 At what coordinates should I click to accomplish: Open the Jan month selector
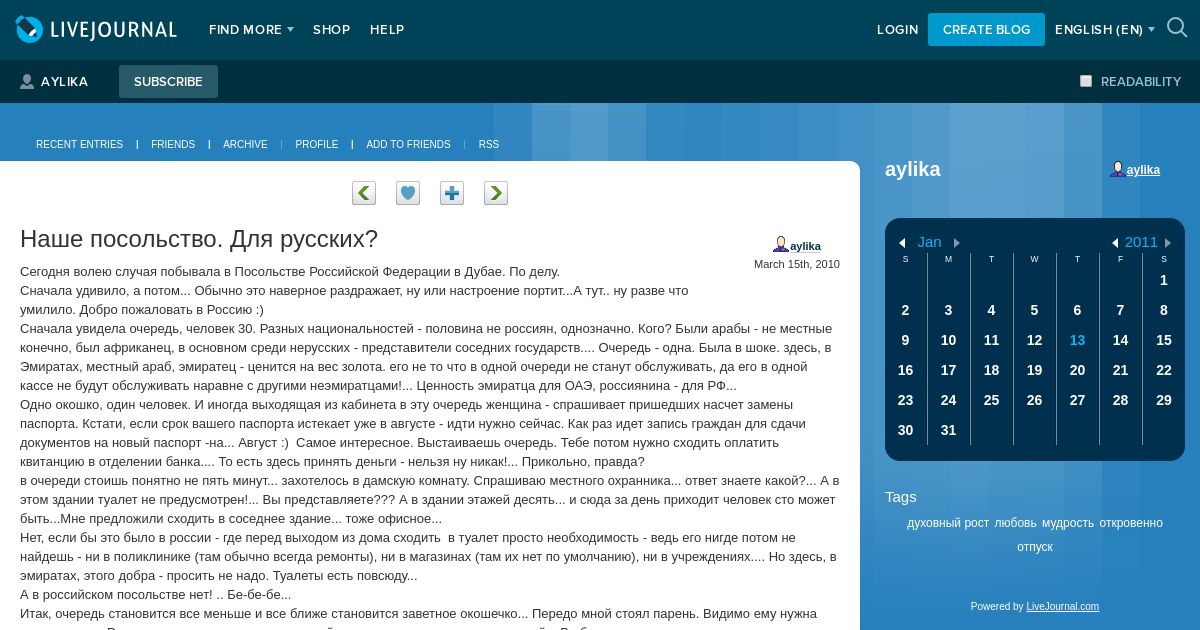(x=929, y=242)
